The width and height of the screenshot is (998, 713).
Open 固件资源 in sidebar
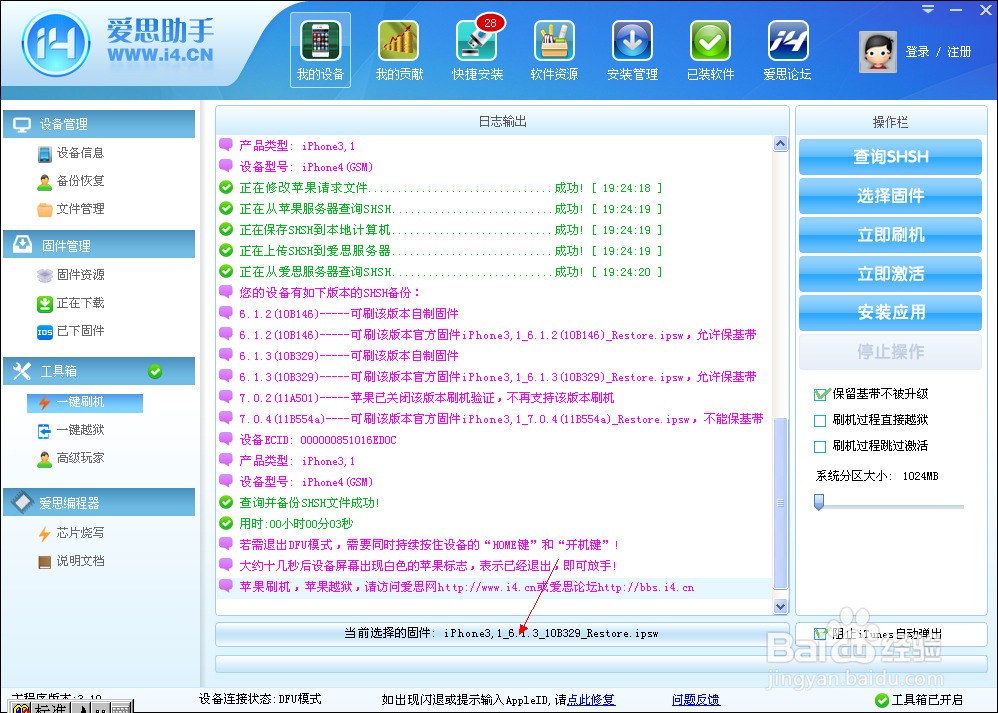[71, 274]
